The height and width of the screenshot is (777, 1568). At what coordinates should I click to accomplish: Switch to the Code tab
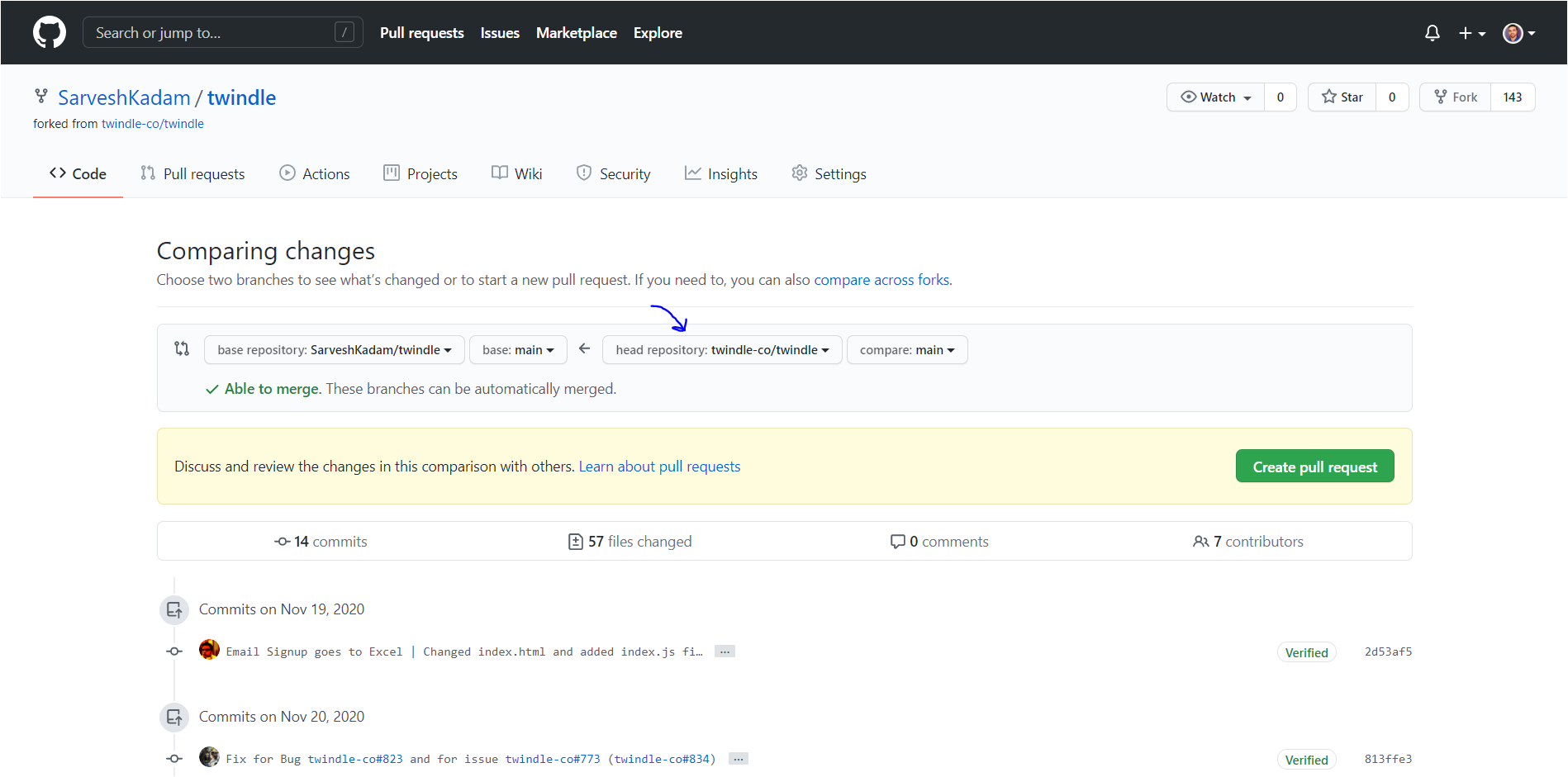point(78,174)
